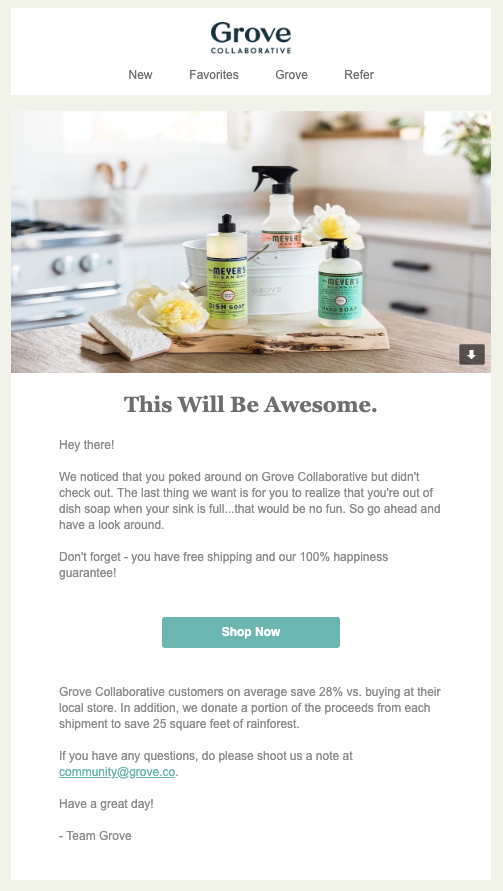Click the paragraph about saving 28%
Screen dimensions: 503x891
point(250,708)
